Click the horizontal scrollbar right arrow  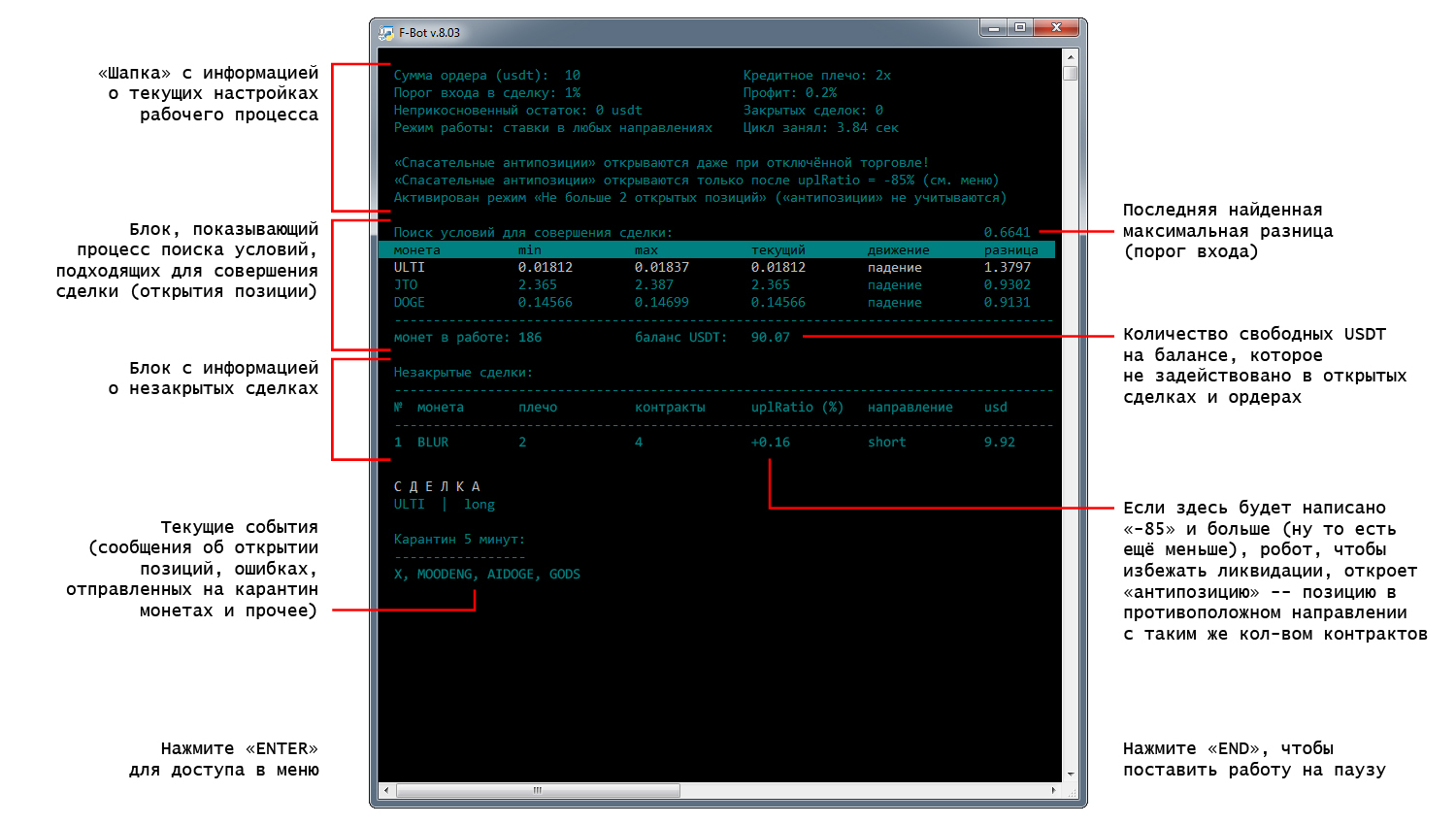(1054, 791)
